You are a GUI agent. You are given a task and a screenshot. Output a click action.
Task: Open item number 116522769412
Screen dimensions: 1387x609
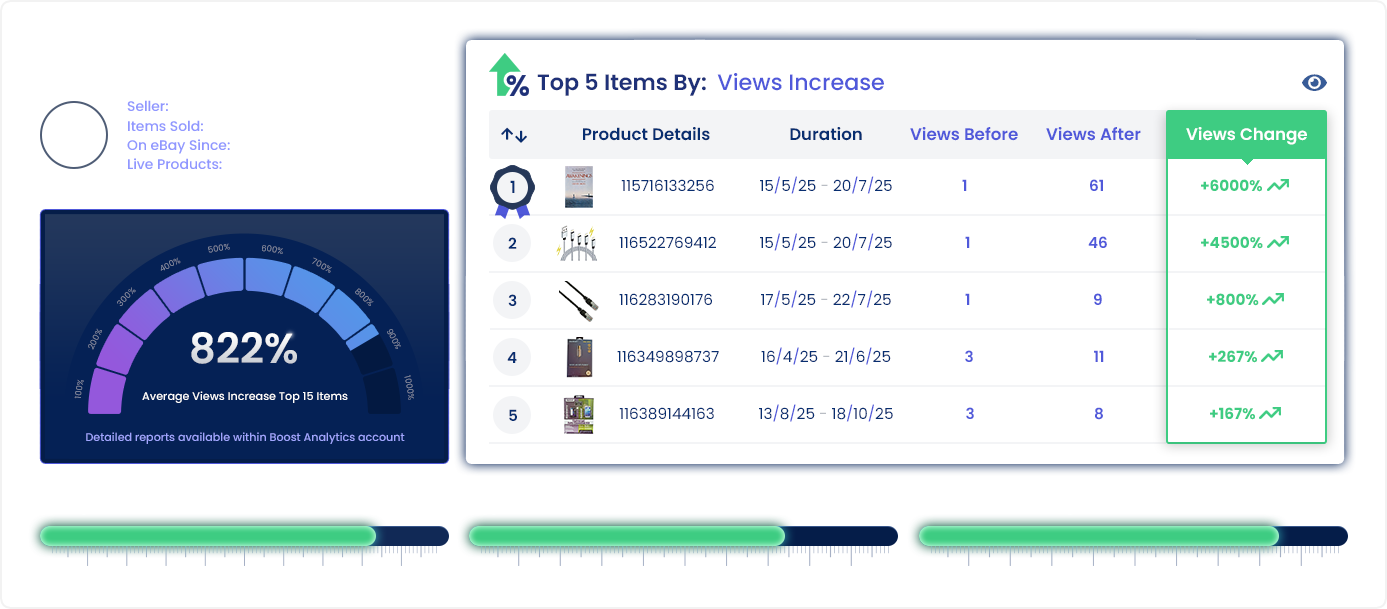click(667, 243)
